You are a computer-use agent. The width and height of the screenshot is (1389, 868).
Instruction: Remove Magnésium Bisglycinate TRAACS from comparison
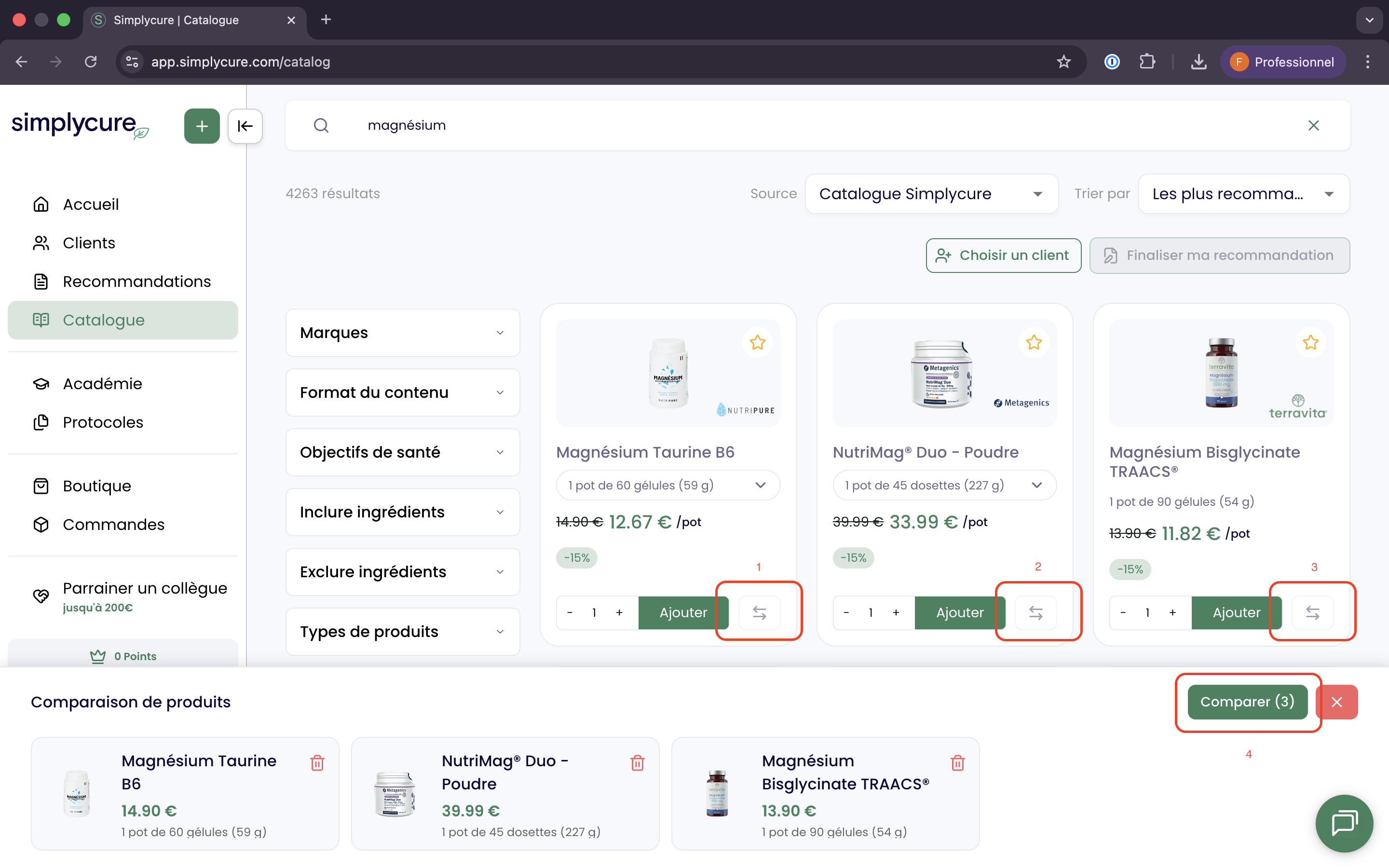point(958,762)
